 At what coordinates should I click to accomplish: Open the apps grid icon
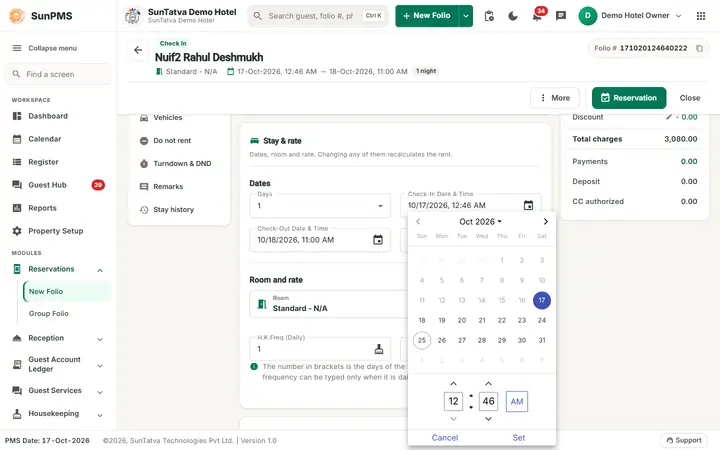[x=701, y=16]
